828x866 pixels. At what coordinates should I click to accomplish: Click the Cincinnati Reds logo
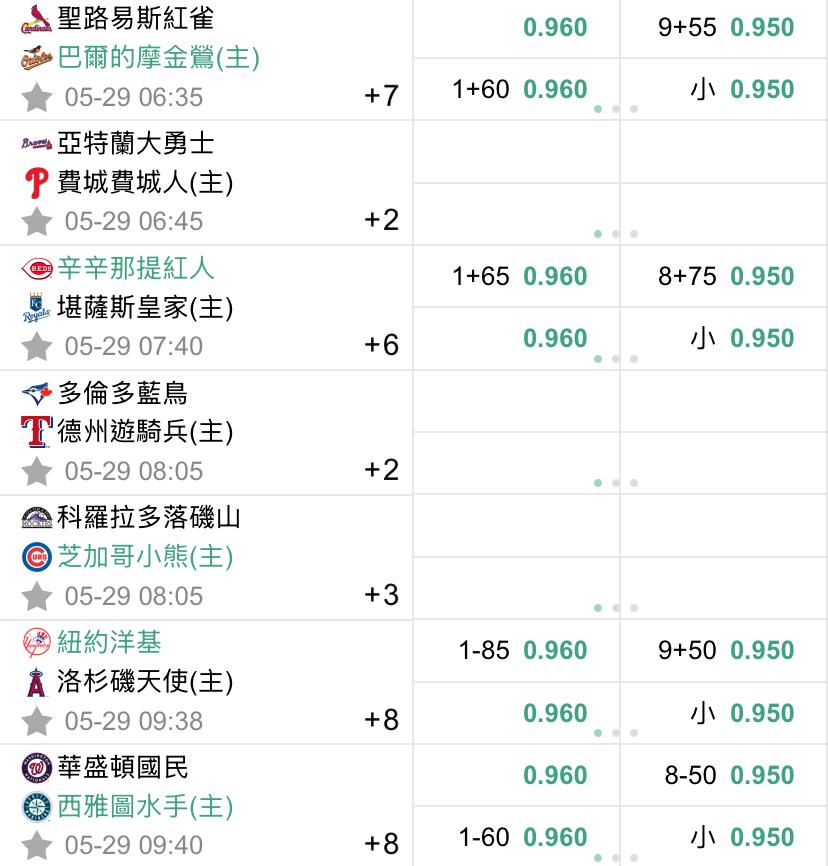(36, 269)
